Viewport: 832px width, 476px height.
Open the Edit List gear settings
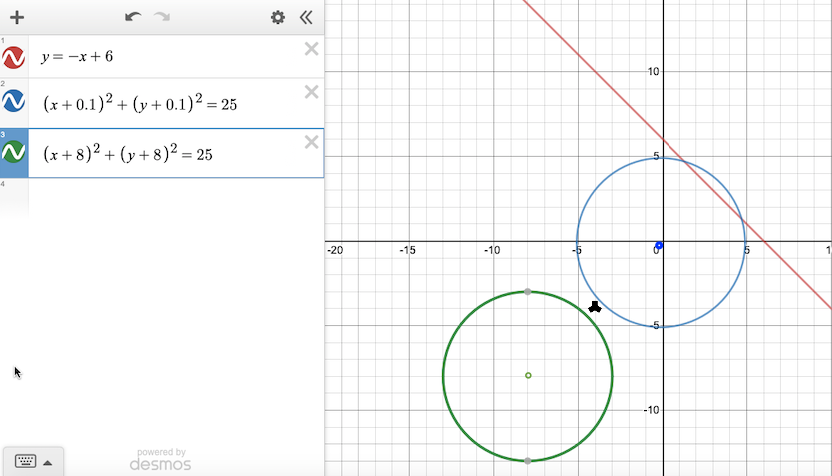pyautogui.click(x=278, y=17)
